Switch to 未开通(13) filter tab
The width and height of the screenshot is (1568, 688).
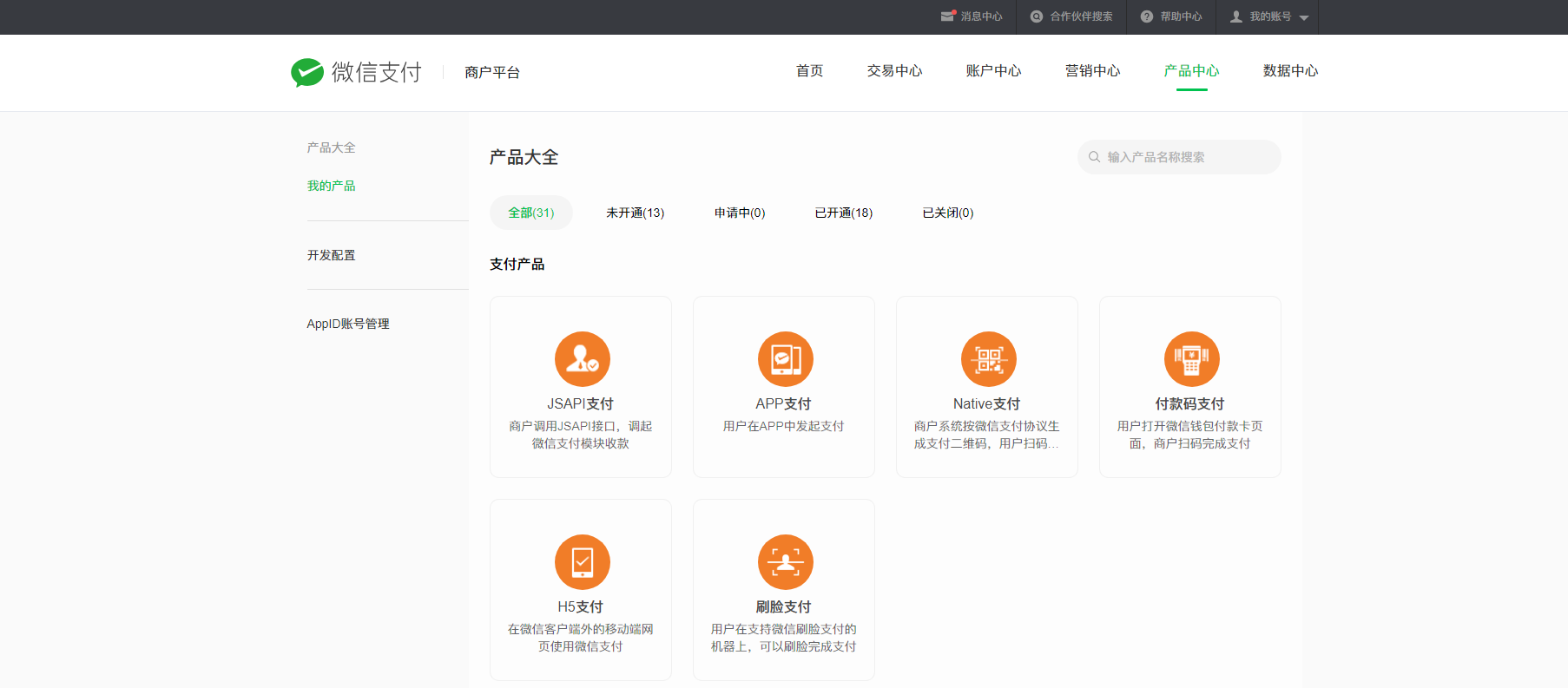tap(636, 213)
